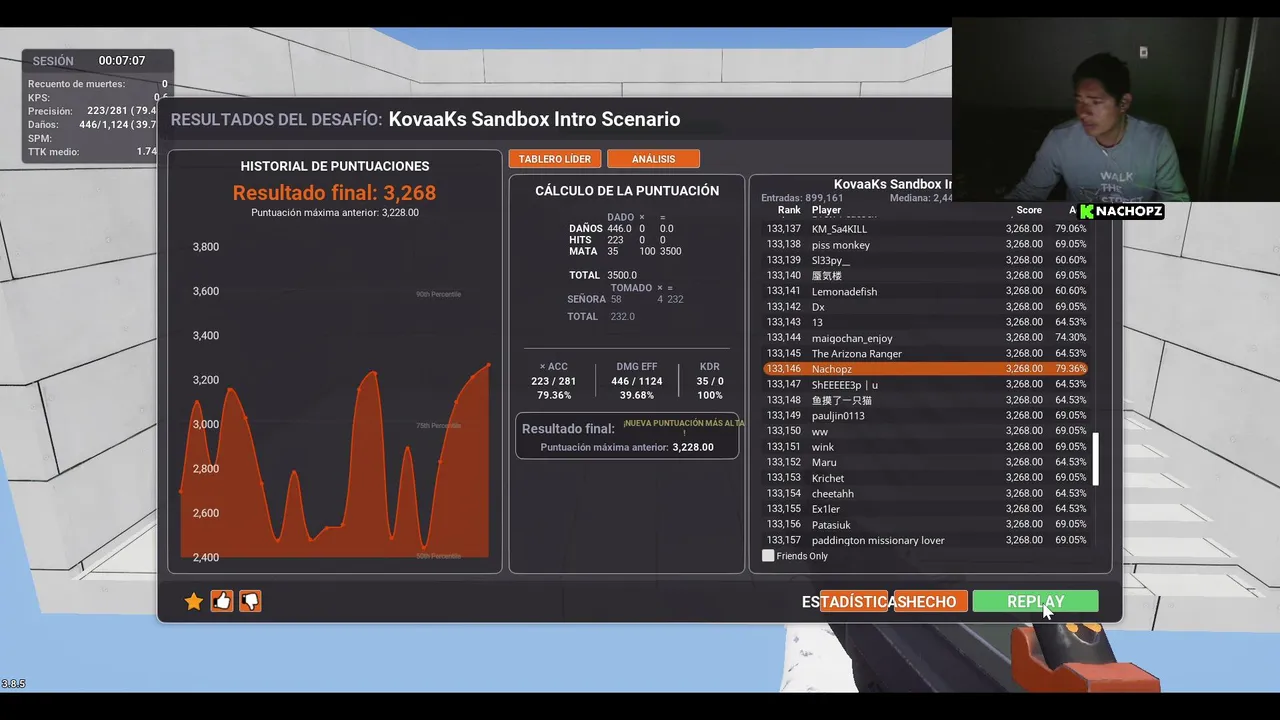1280x720 pixels.
Task: Select player Maru in leaderboard
Action: coord(925,462)
